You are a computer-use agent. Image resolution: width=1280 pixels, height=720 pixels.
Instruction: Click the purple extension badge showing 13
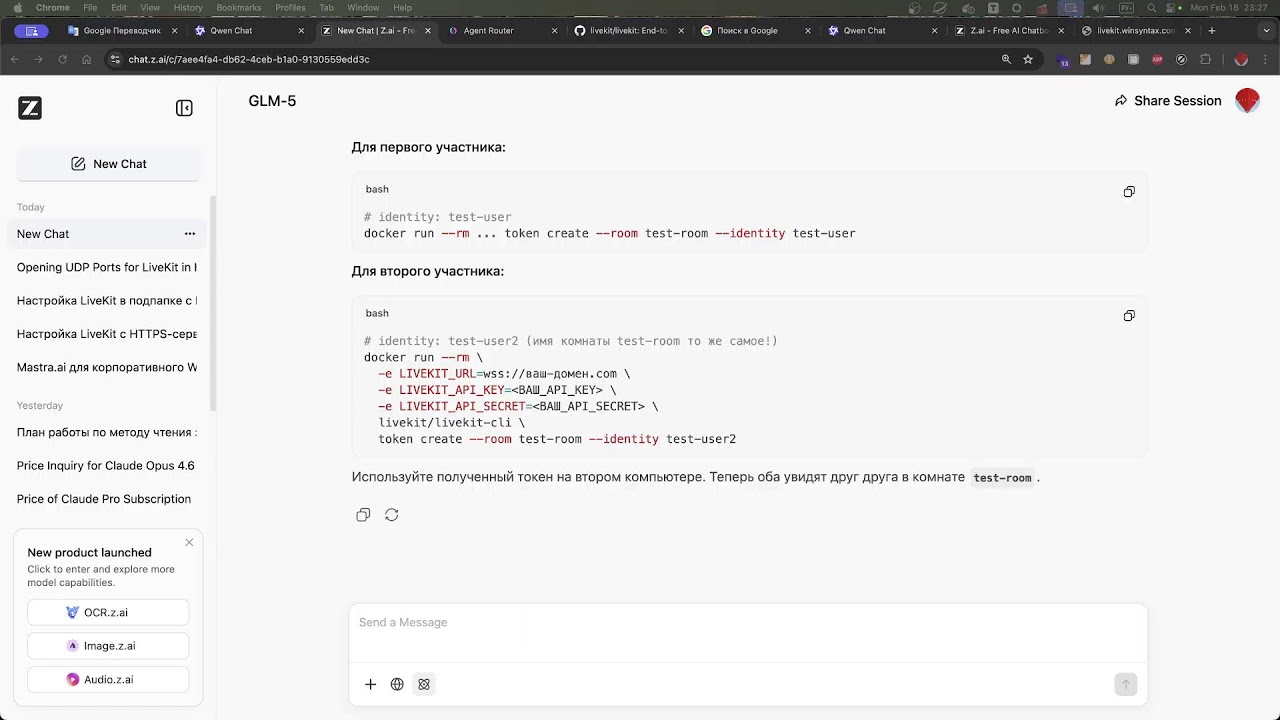[x=1063, y=60]
